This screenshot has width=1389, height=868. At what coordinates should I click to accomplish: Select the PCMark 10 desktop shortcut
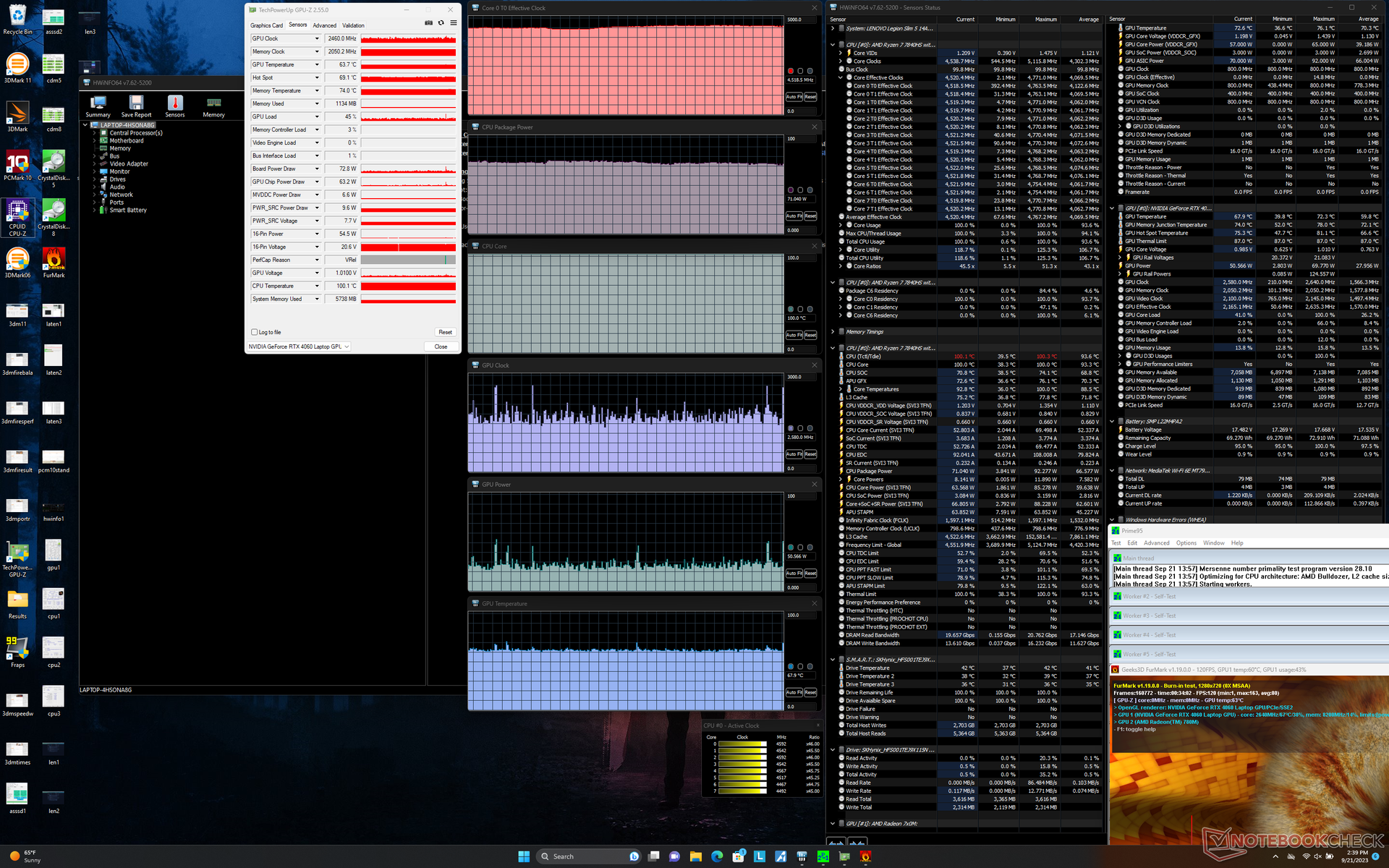pos(17,165)
